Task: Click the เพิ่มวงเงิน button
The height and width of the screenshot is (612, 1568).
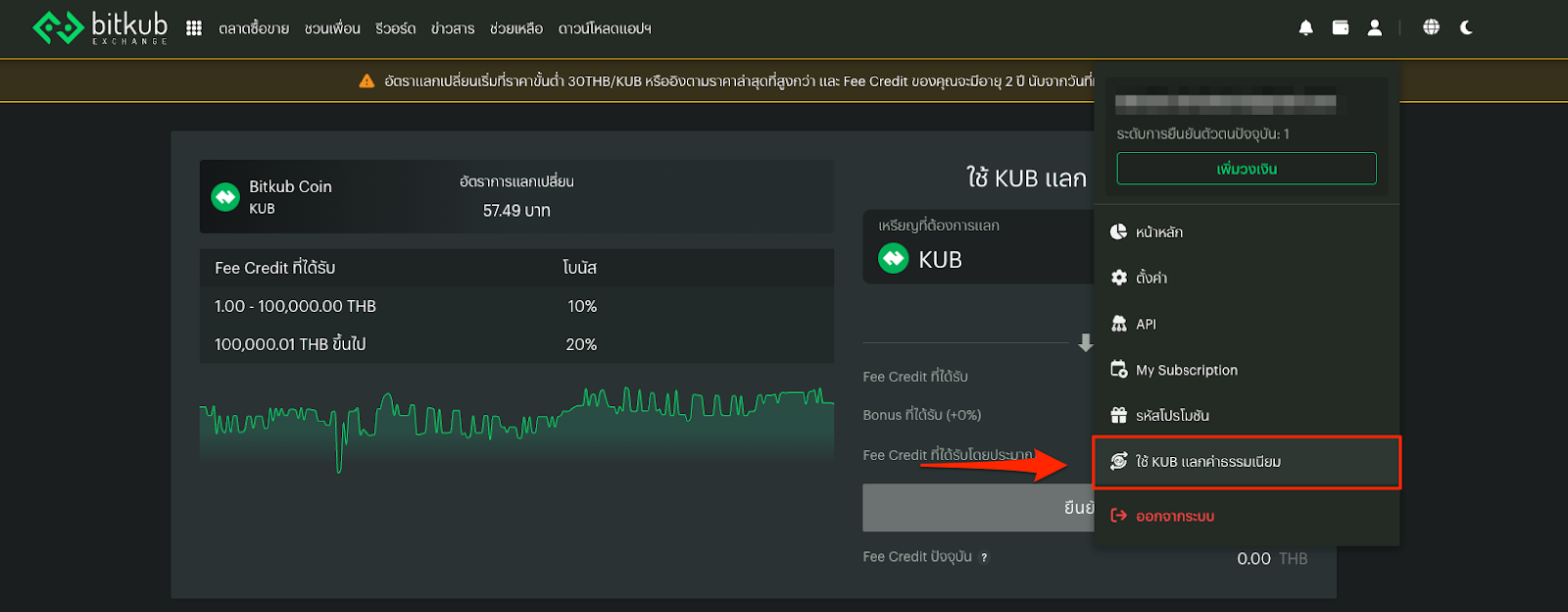Action: pyautogui.click(x=1247, y=169)
